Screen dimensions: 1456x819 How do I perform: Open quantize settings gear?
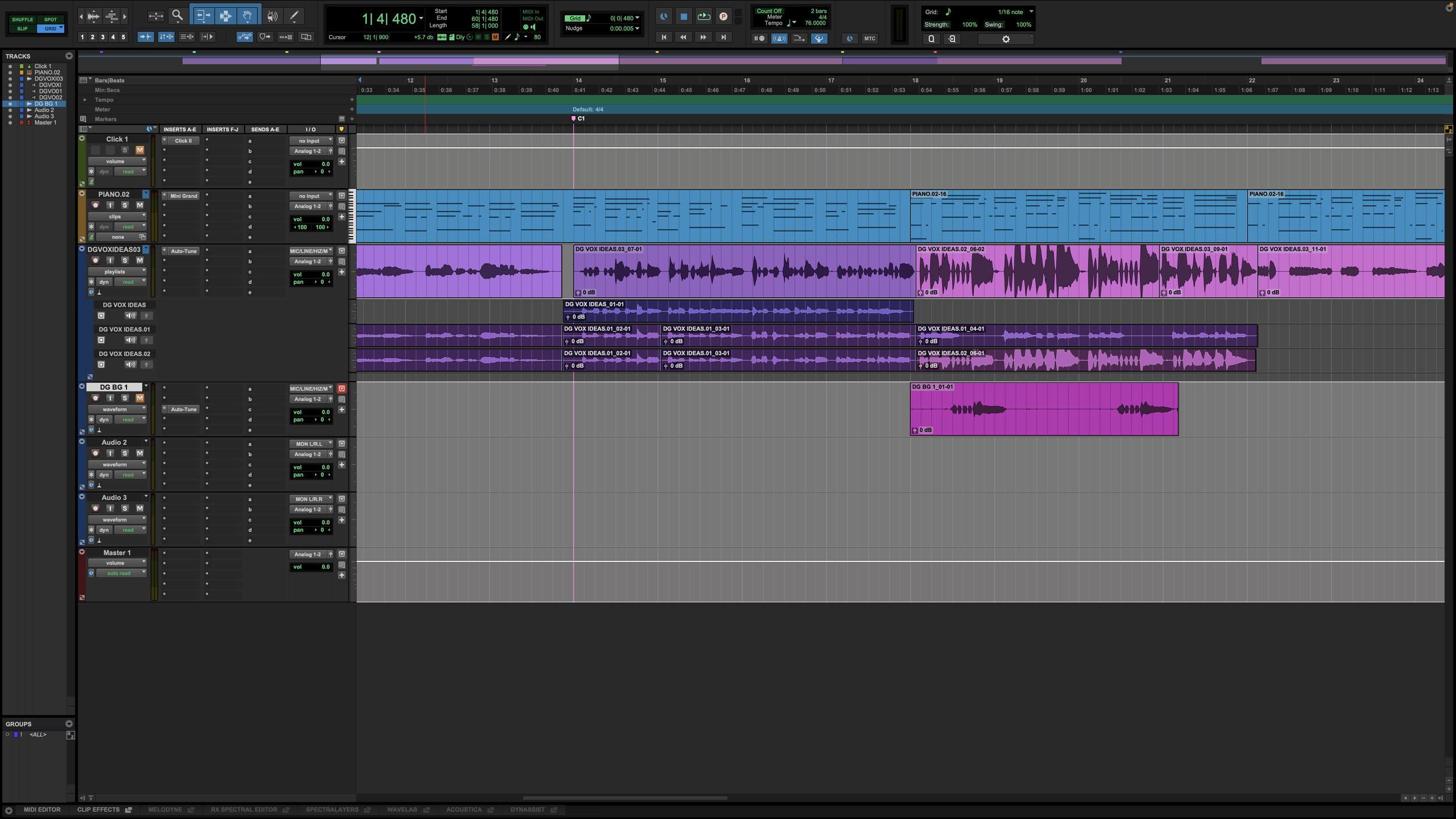coord(1006,39)
